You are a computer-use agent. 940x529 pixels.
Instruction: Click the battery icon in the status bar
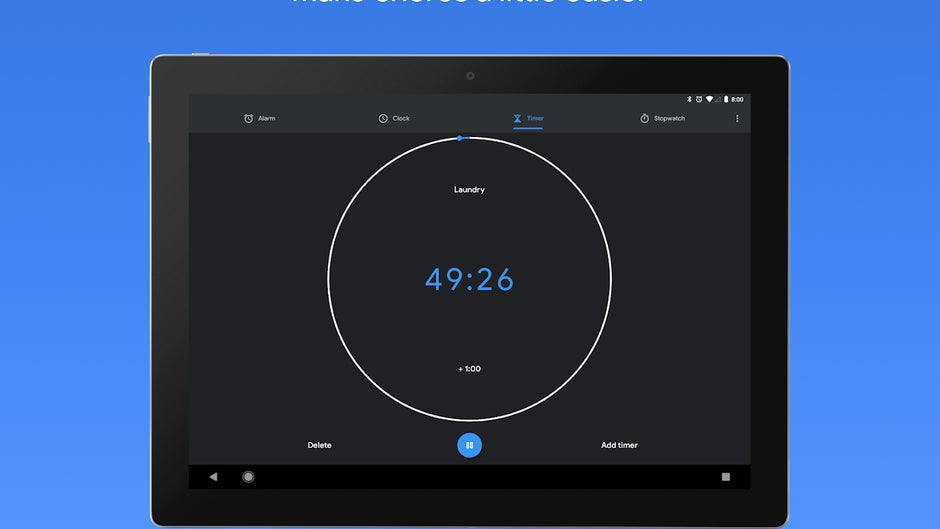(x=726, y=100)
